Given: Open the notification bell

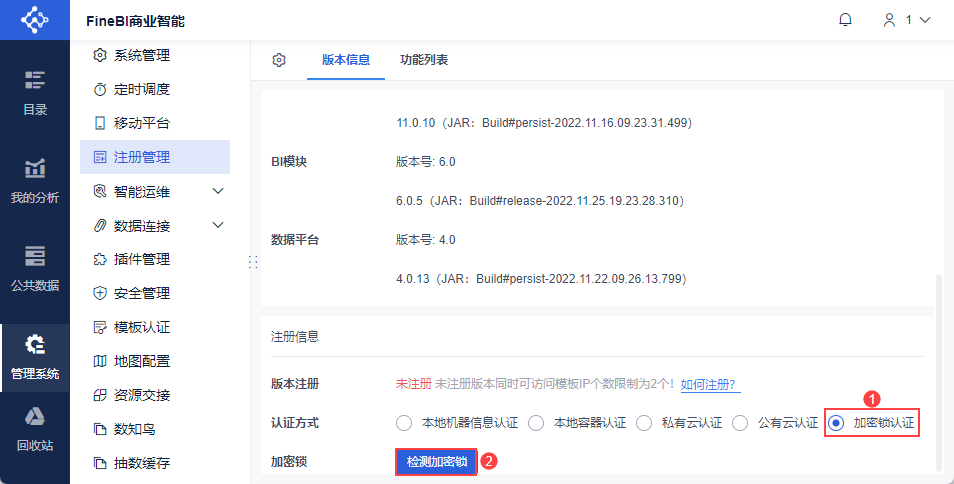Looking at the screenshot, I should (x=845, y=20).
